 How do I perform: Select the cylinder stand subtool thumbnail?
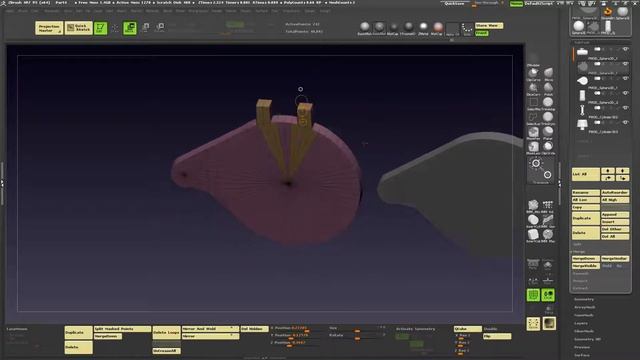tap(582, 124)
